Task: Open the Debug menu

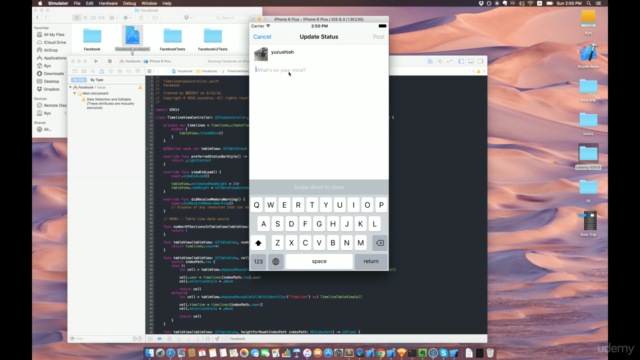Action: (x=129, y=3)
